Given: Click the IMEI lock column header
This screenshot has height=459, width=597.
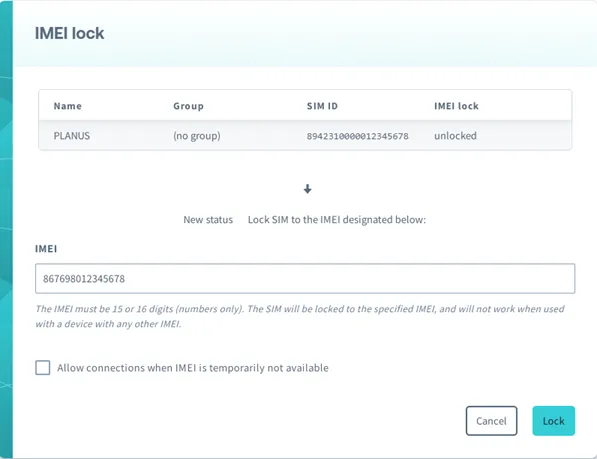Looking at the screenshot, I should tap(456, 106).
